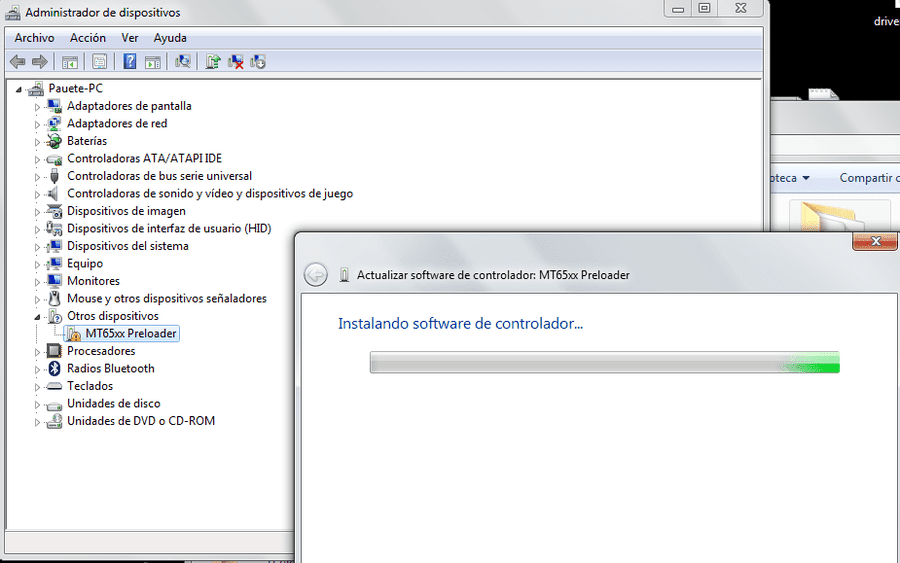This screenshot has width=900, height=563.
Task: Click the Forward arrow in Device Manager toolbar
Action: [40, 61]
